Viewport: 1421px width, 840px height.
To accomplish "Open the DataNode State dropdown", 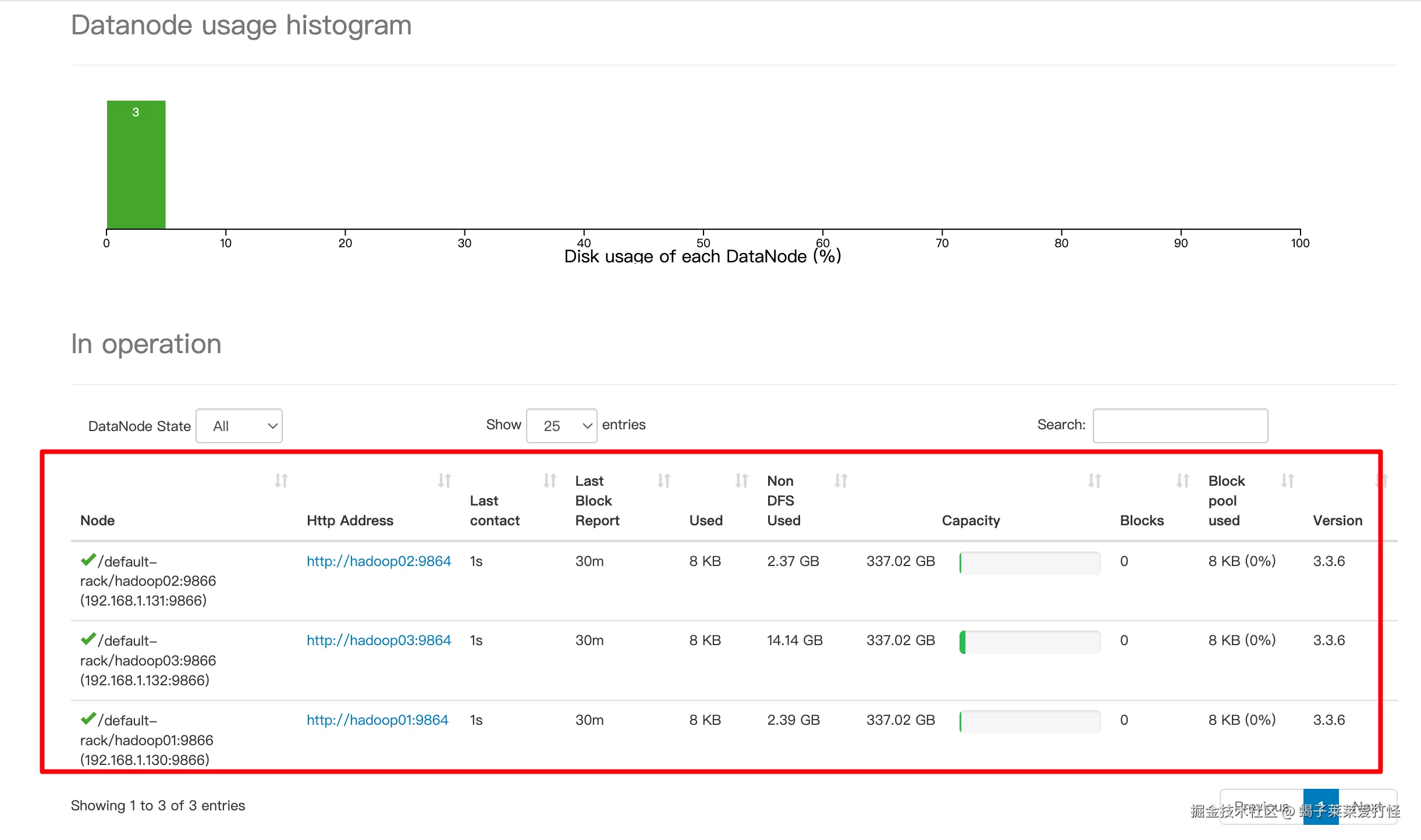I will pyautogui.click(x=239, y=426).
